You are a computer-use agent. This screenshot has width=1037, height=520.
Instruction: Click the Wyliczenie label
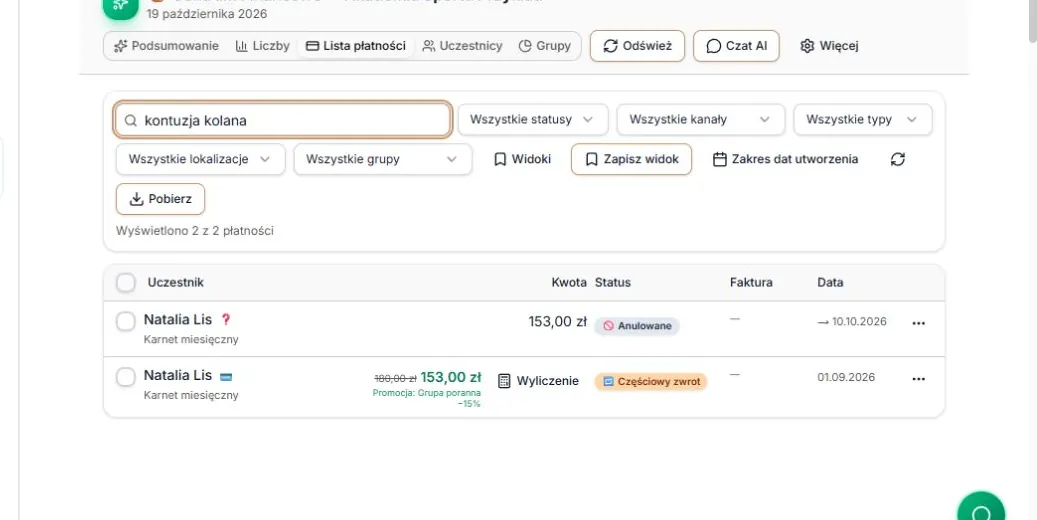(548, 381)
